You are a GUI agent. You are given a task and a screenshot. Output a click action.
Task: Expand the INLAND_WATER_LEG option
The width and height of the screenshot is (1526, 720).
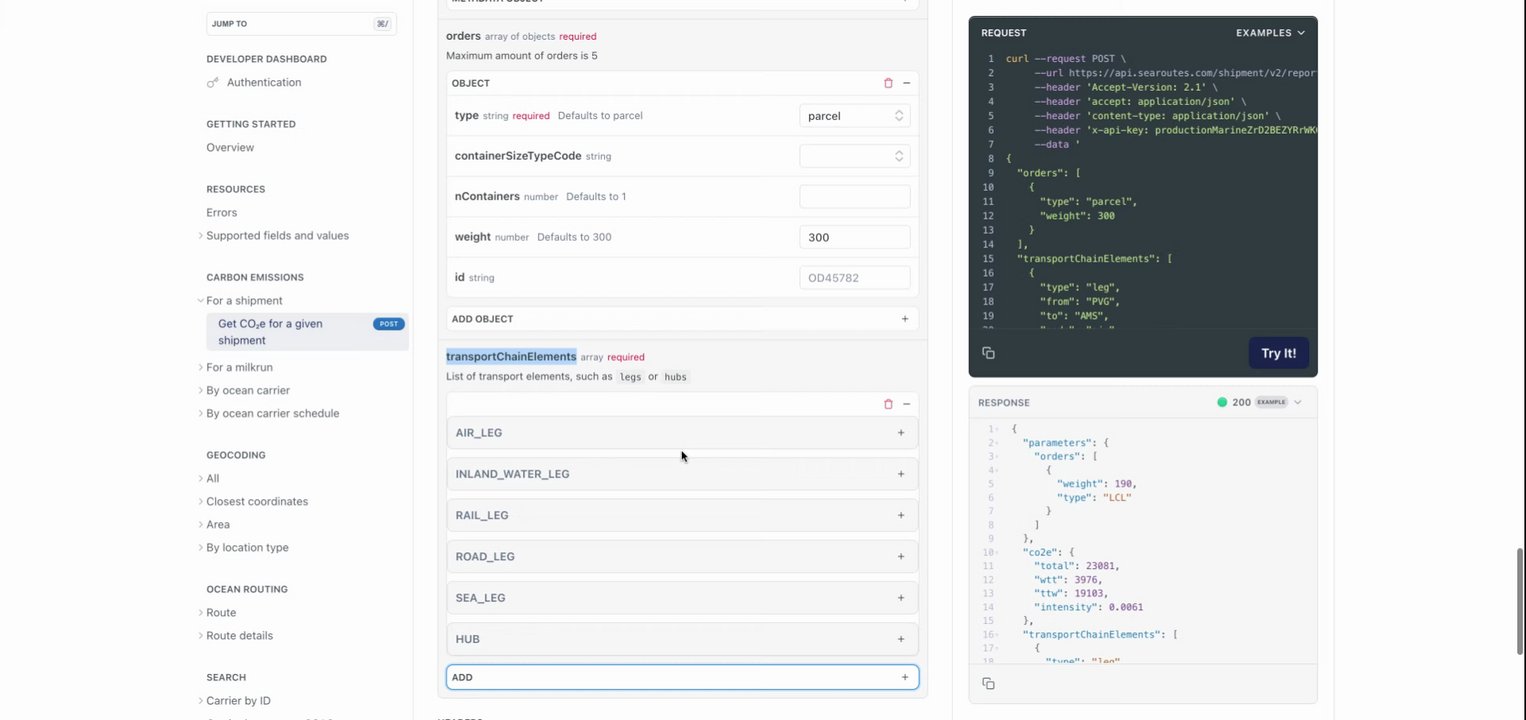pyautogui.click(x=682, y=474)
